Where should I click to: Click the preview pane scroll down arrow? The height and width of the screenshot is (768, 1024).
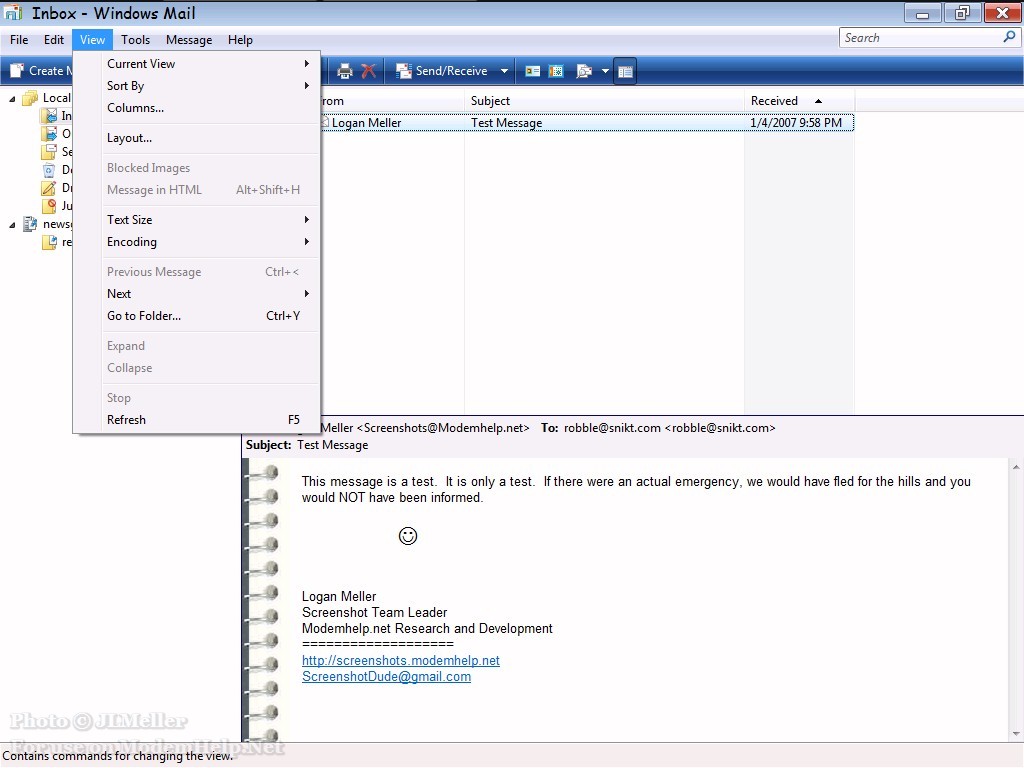1016,734
